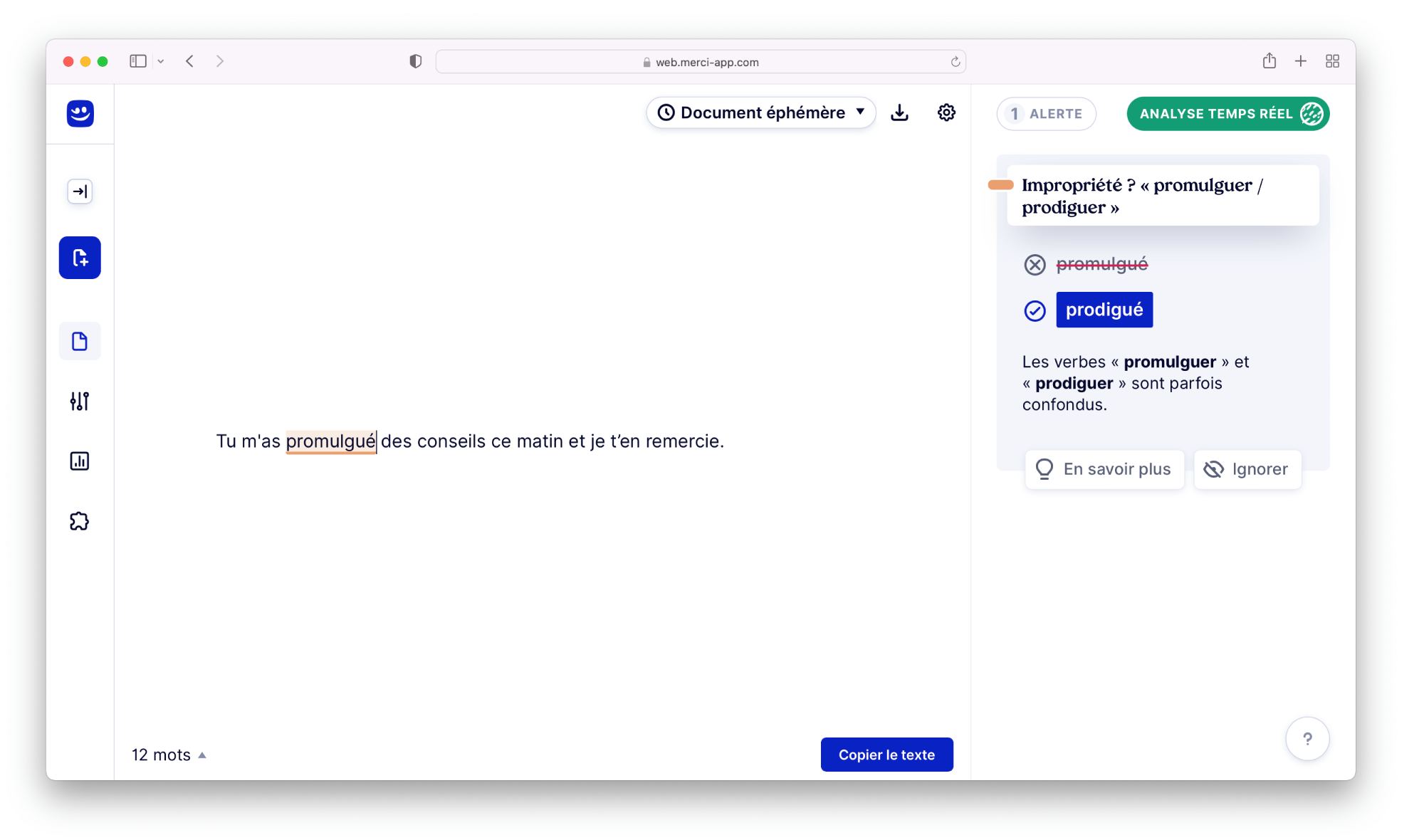
Task: Open document settings with the gear icon
Action: (x=946, y=112)
